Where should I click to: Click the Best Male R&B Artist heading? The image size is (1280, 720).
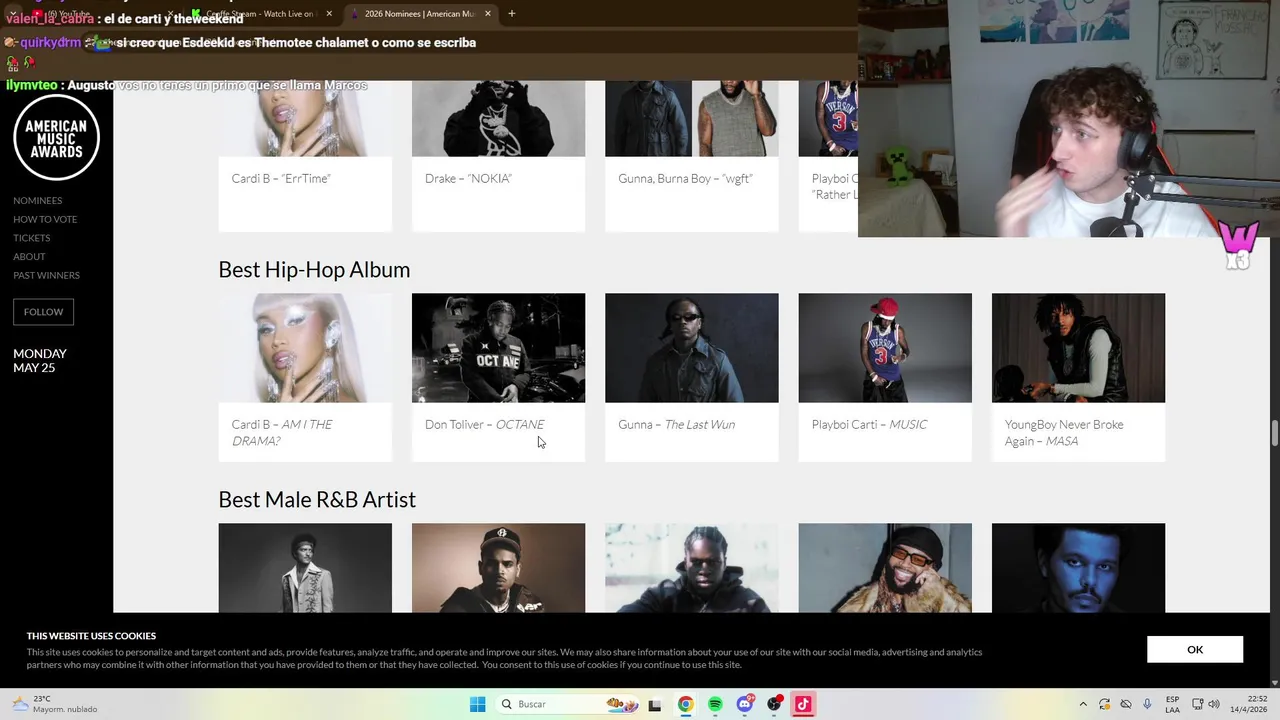pos(317,499)
